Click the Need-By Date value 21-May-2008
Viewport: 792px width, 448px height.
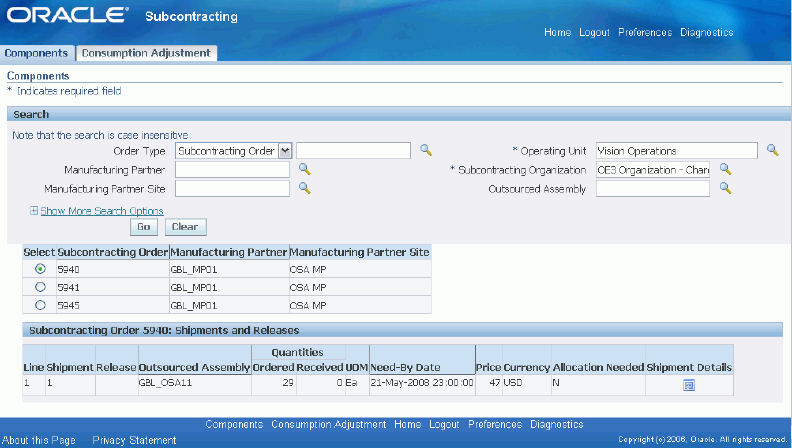422,382
